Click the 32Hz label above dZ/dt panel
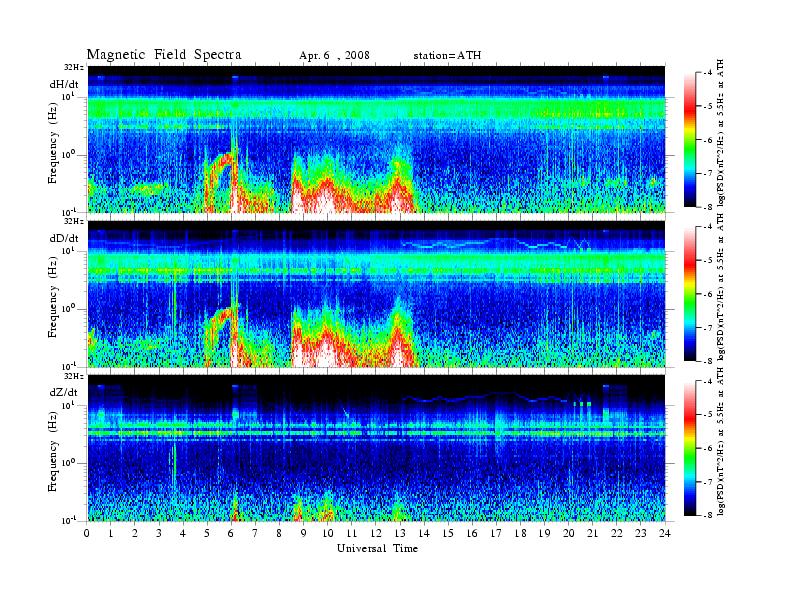Screen dimensions: 792x612 73,376
